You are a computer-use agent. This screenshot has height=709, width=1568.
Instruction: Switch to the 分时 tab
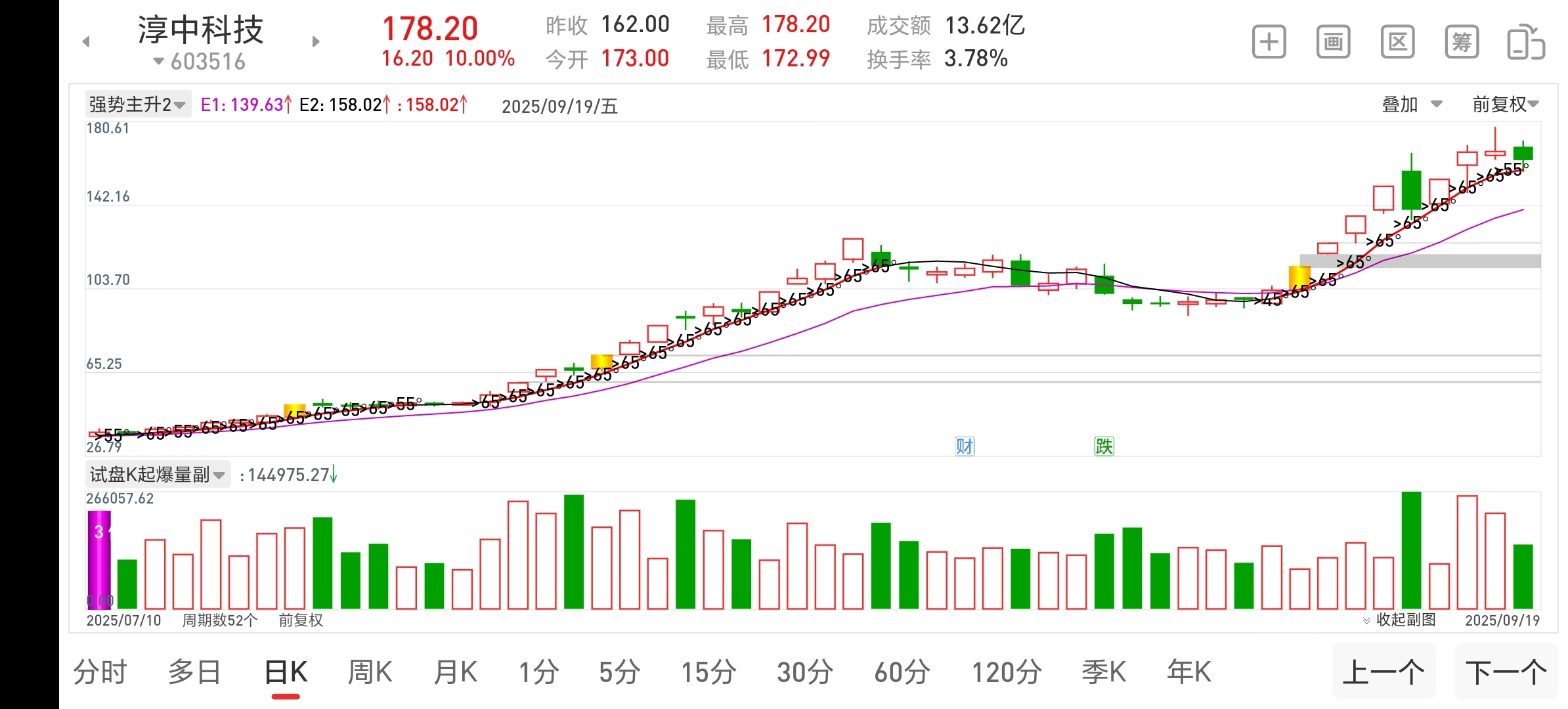click(x=100, y=672)
